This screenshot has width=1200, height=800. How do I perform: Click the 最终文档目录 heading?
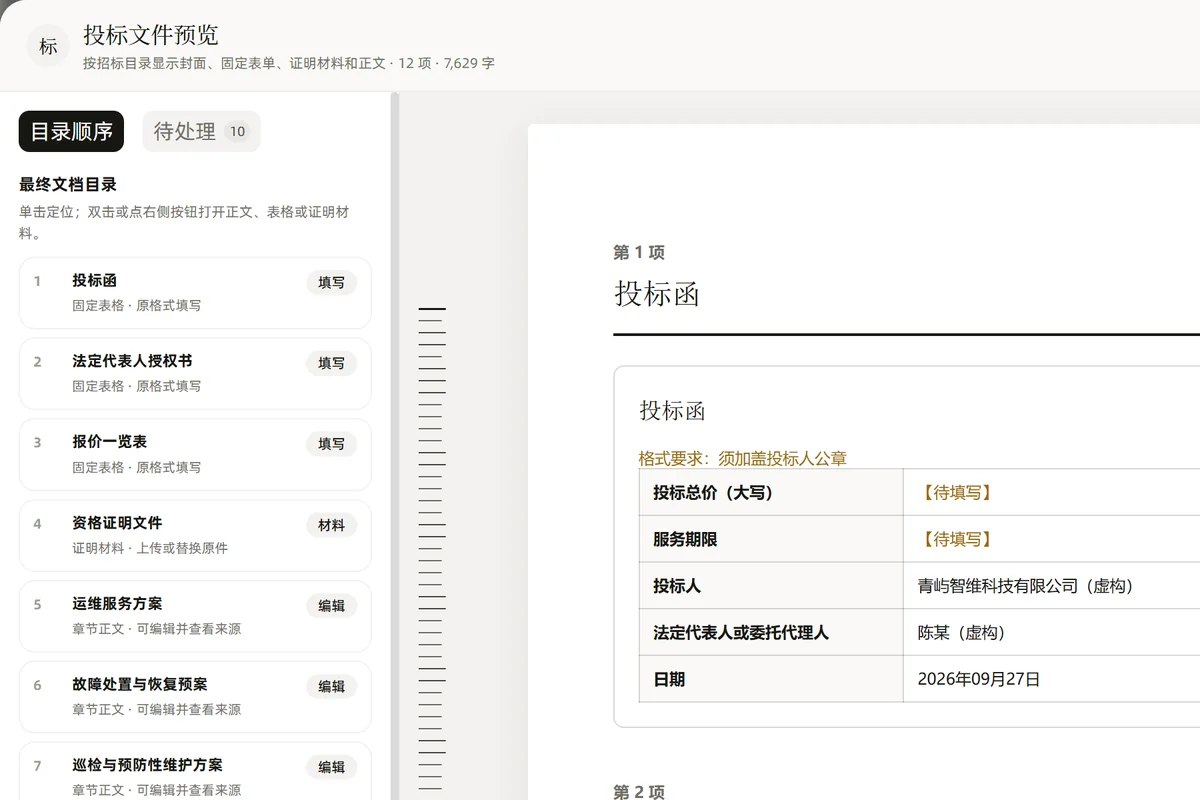point(68,184)
